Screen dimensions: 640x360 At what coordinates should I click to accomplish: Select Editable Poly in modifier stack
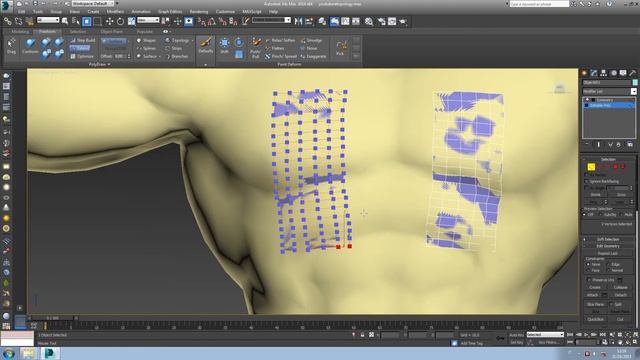[609, 105]
